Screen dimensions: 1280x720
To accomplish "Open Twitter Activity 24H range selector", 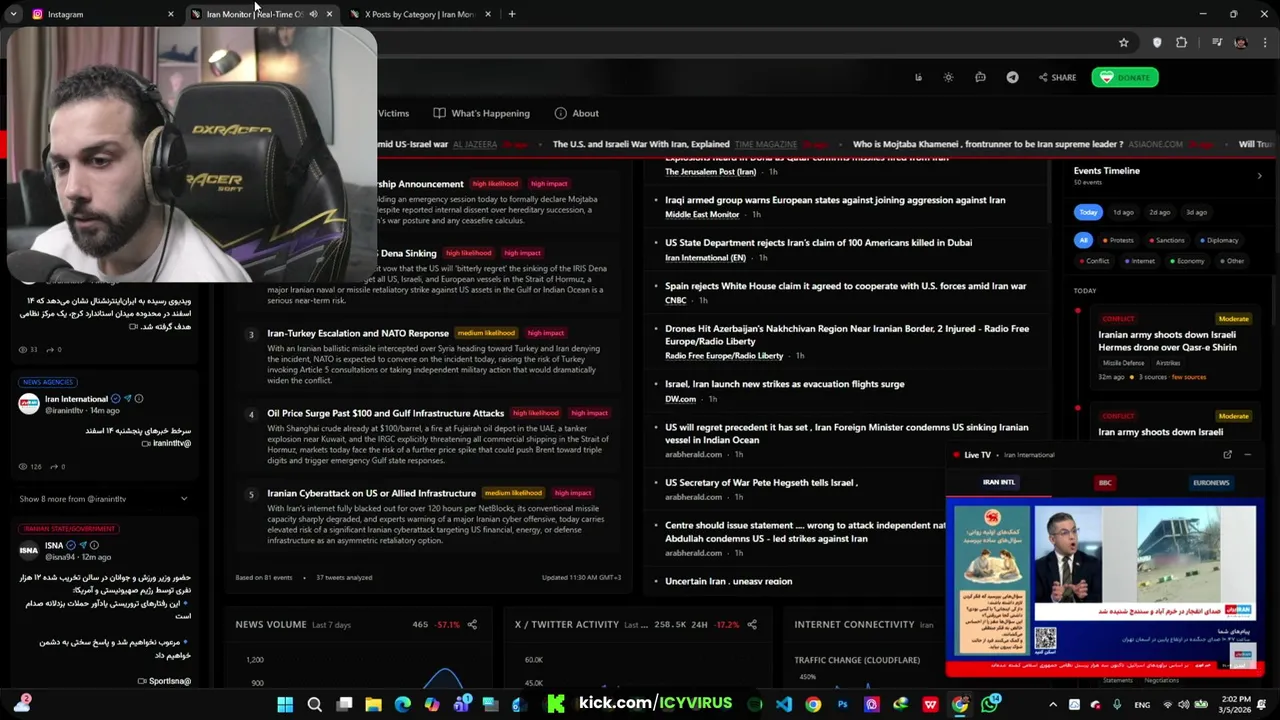I will [x=698, y=624].
